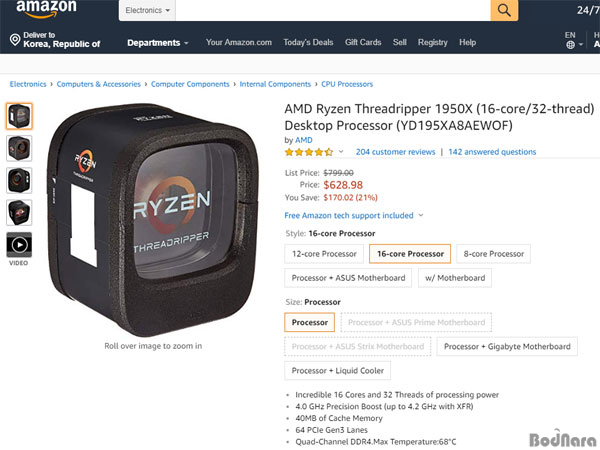Open the 142 answered questions link

(x=492, y=152)
